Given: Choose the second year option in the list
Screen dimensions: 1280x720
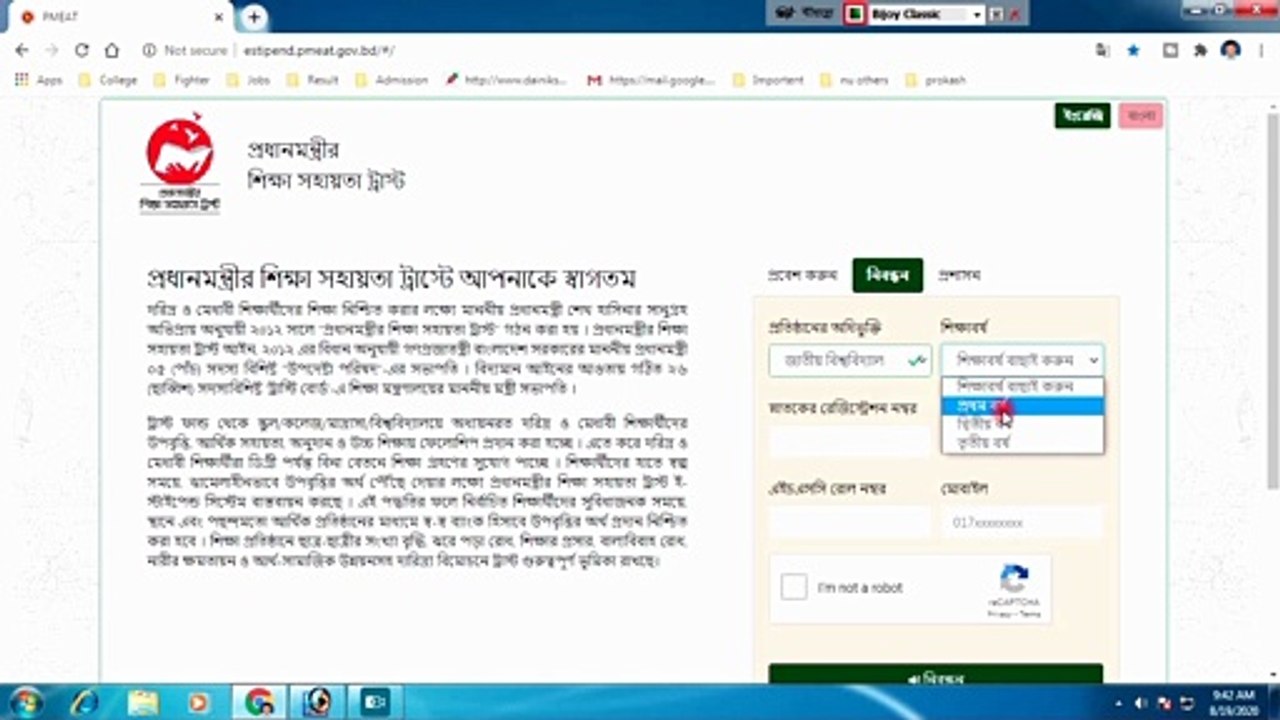Looking at the screenshot, I should (x=1022, y=423).
